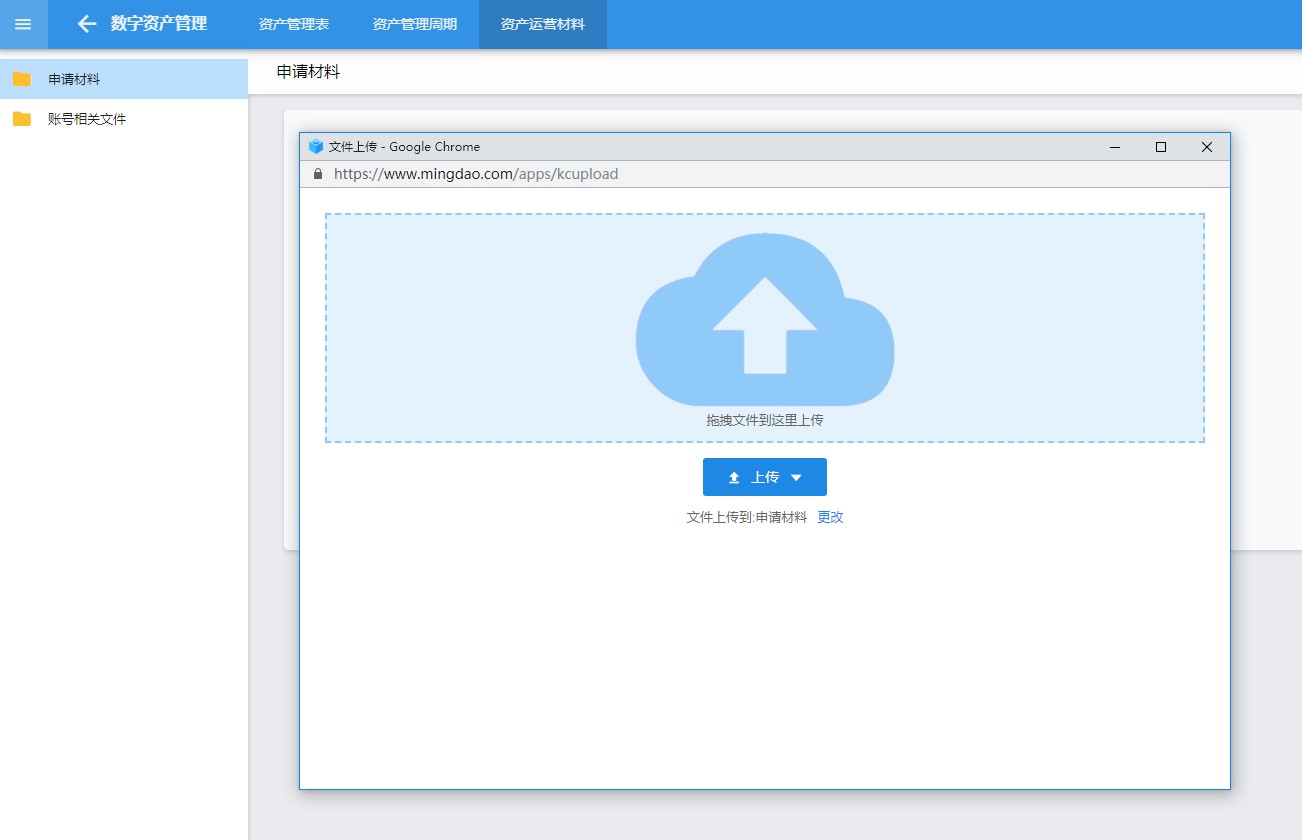This screenshot has height=840, width=1302.
Task: Click the 文件上传 - Google Chrome title
Action: coord(404,146)
